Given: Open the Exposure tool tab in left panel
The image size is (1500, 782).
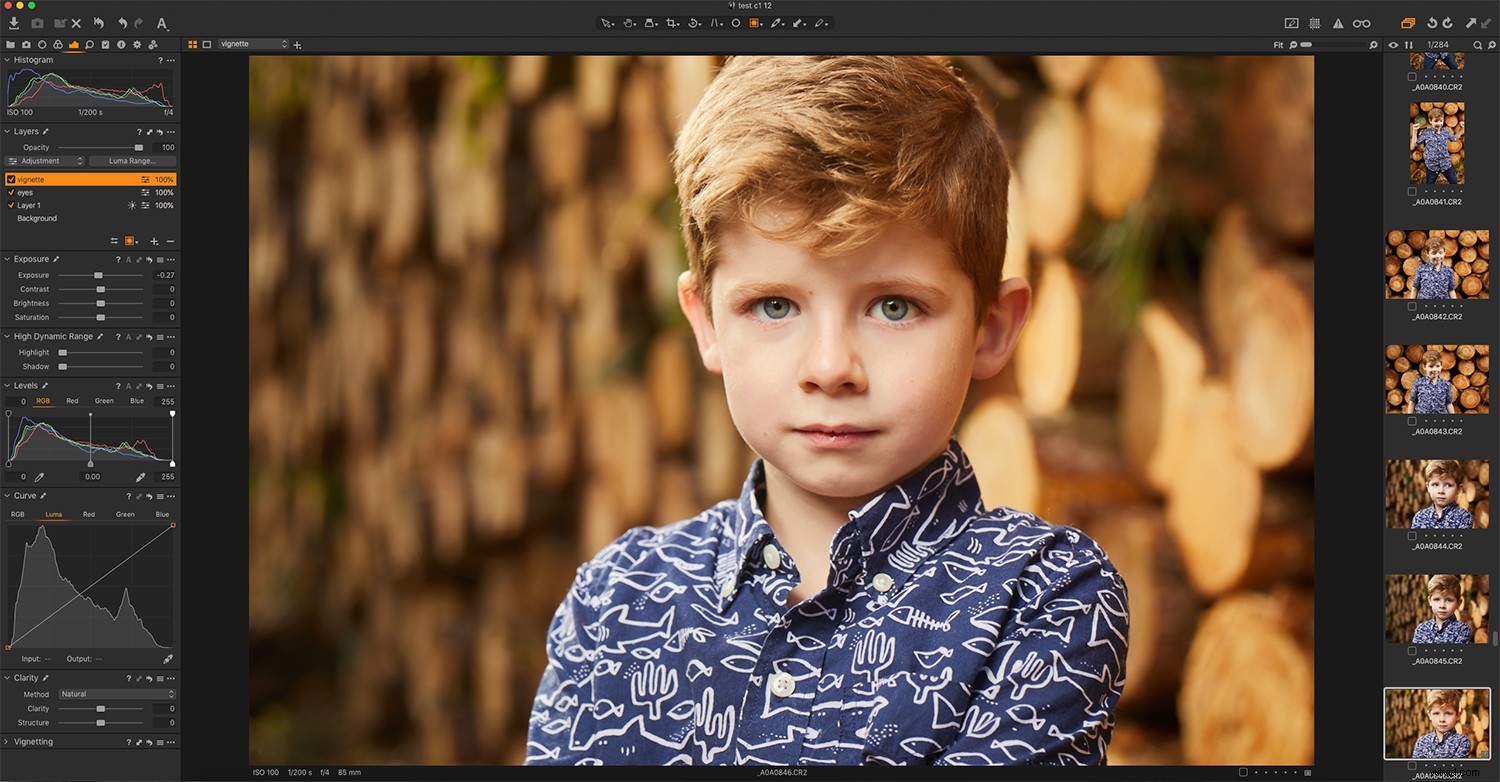Looking at the screenshot, I should point(73,45).
